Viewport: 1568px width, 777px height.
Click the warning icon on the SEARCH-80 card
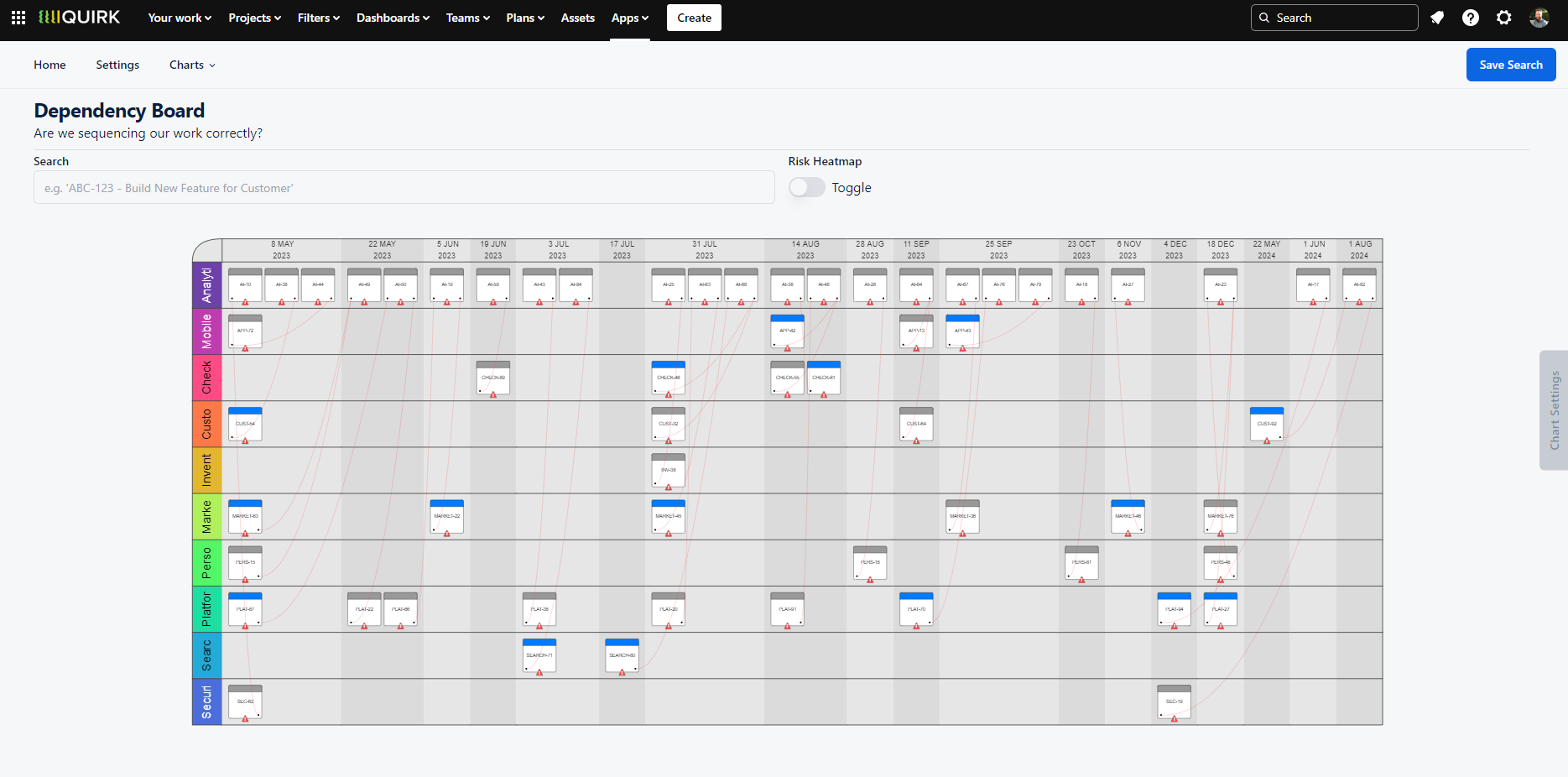point(622,672)
